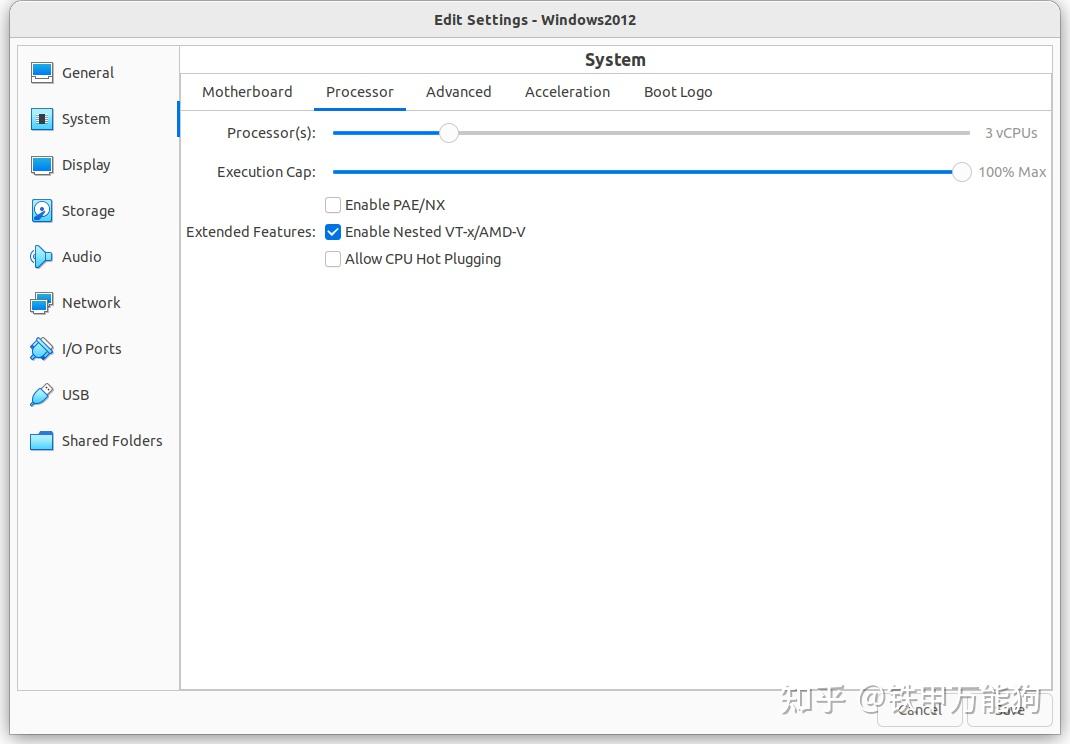This screenshot has width=1070, height=744.
Task: Click the USB plug icon in sidebar
Action: (x=42, y=395)
